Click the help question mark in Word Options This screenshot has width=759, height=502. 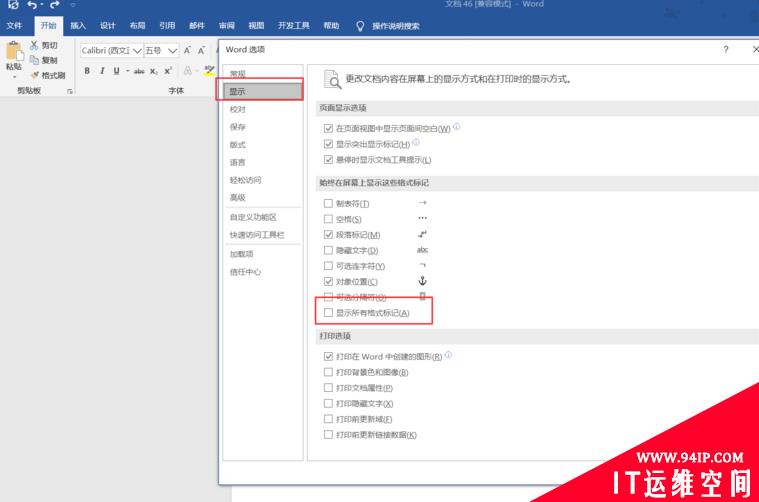tap(726, 49)
